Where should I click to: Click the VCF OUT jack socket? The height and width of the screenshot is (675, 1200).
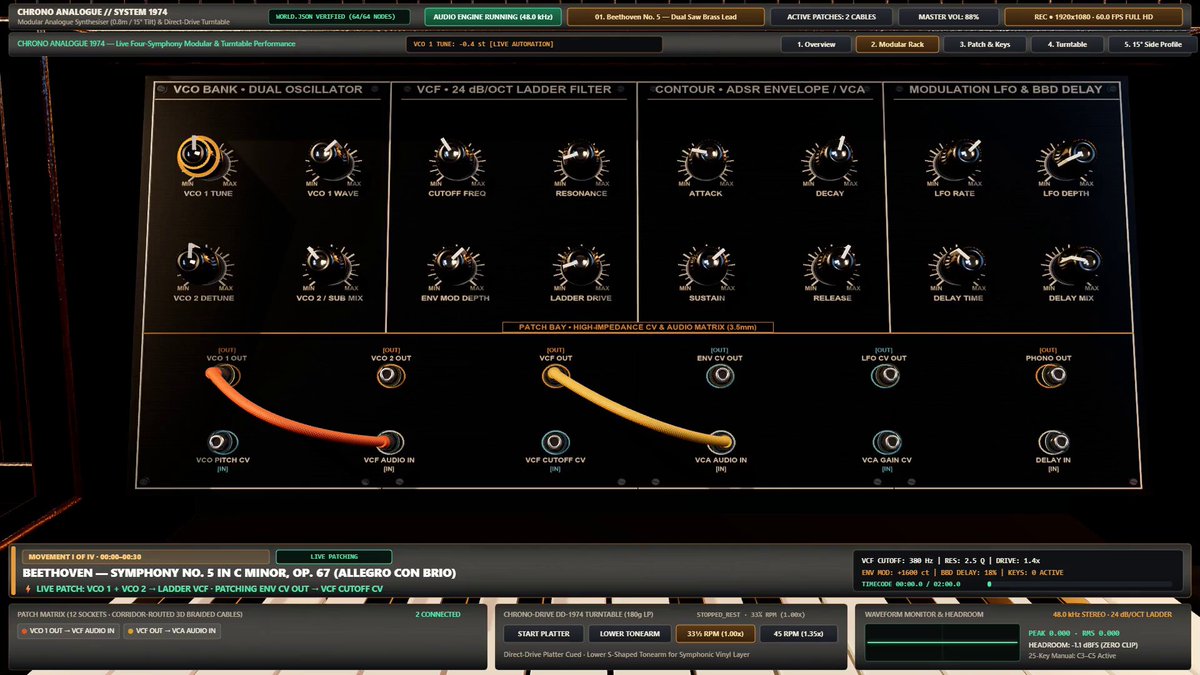coord(555,376)
